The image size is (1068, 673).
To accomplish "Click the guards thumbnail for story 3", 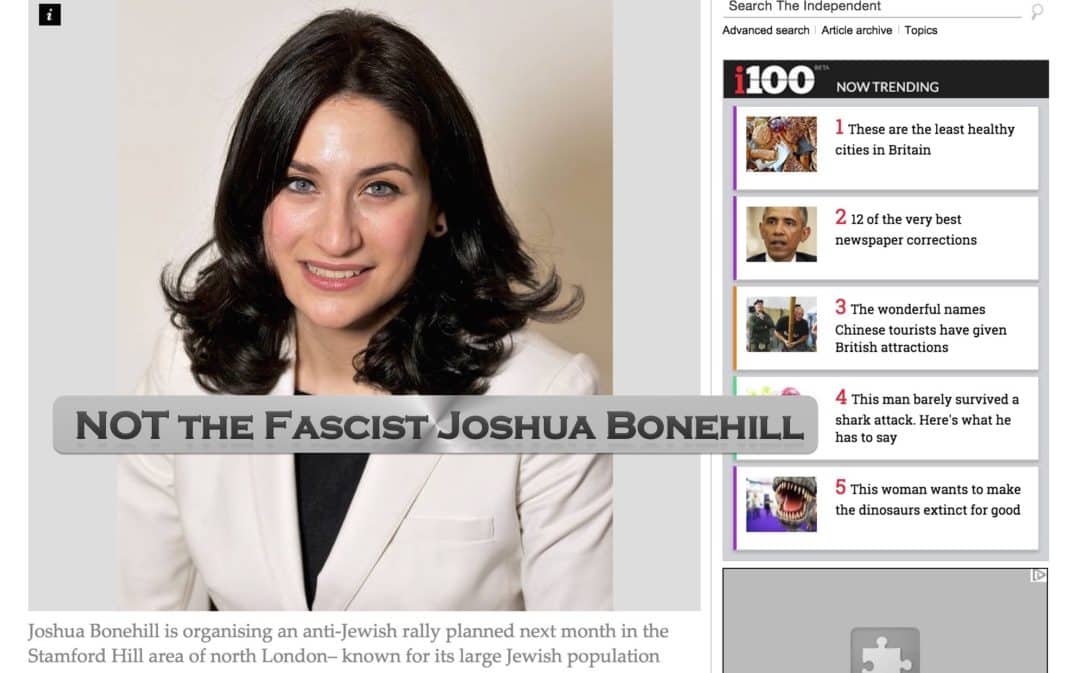I will (x=781, y=324).
